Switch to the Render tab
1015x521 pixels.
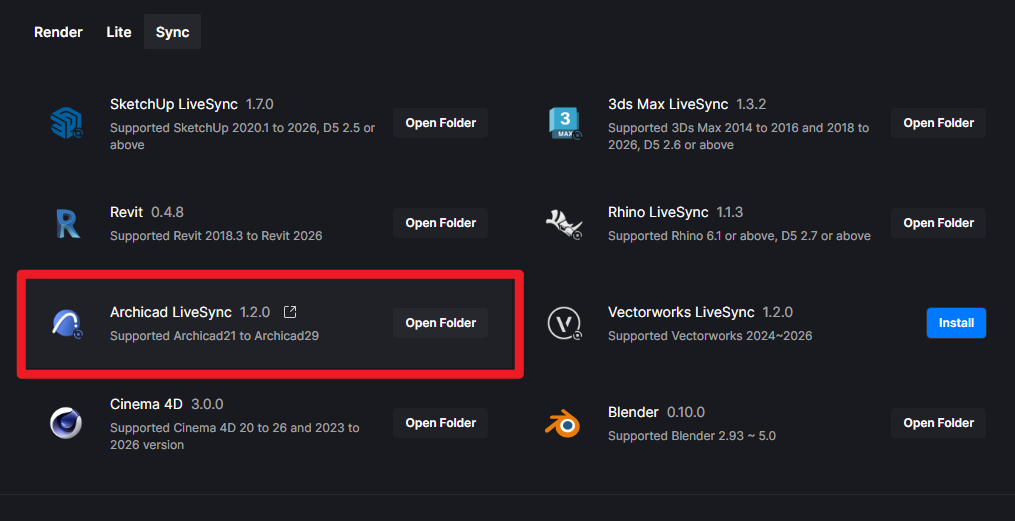click(58, 32)
